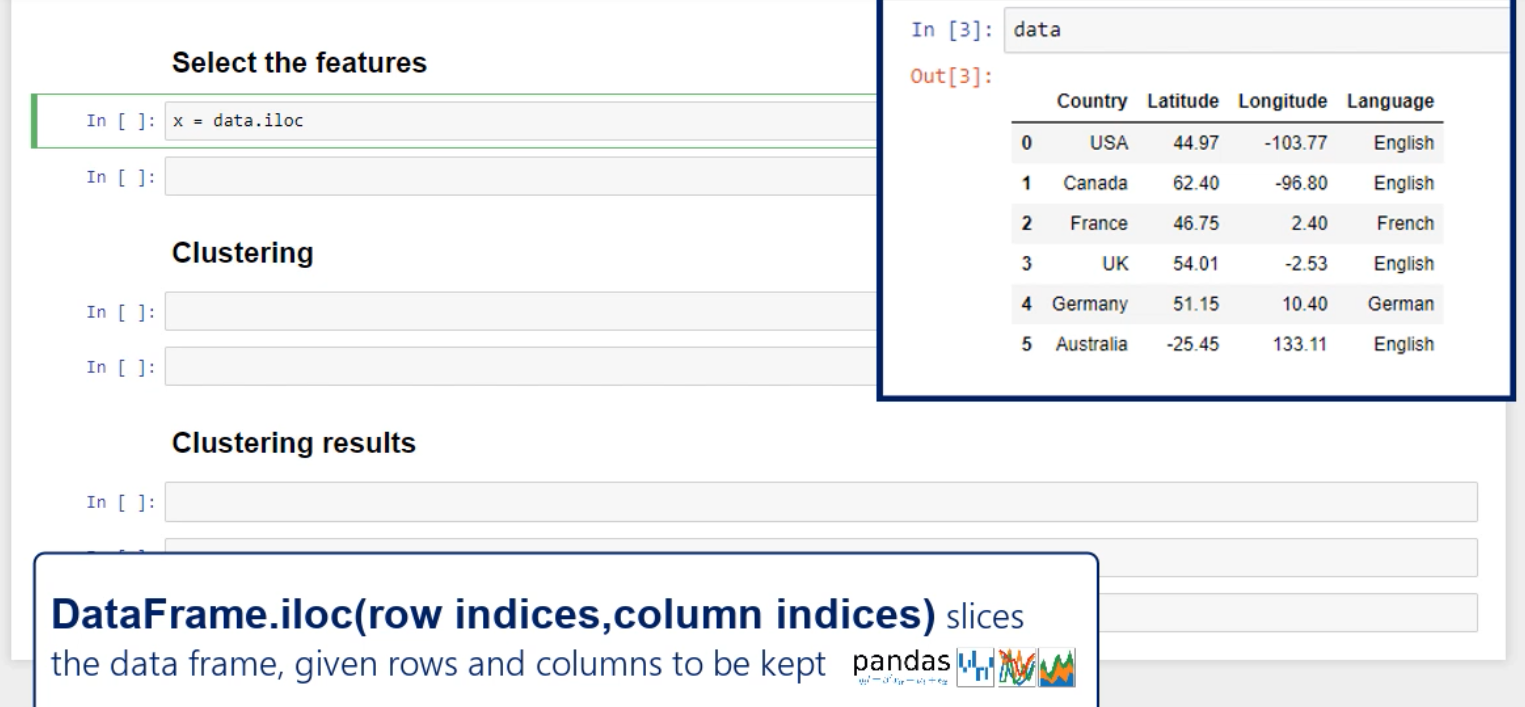This screenshot has height=707, width=1525.
Task: Click France's longitude value 2.40
Action: 1309,224
